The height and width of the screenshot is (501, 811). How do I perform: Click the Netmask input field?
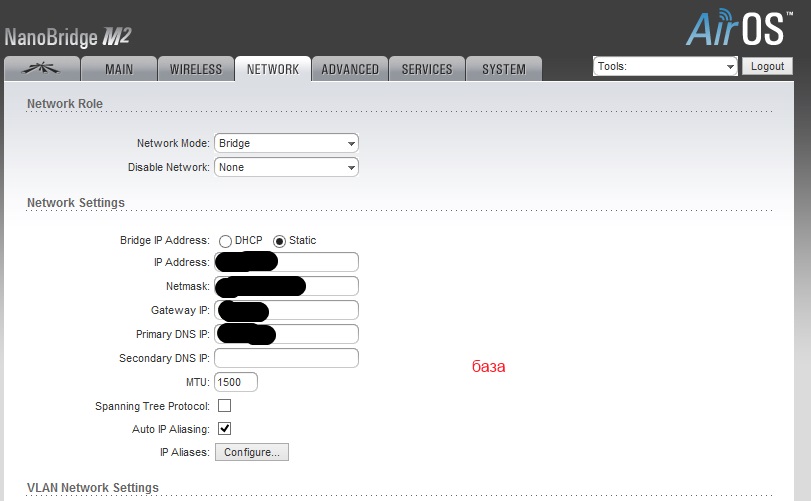pyautogui.click(x=287, y=286)
